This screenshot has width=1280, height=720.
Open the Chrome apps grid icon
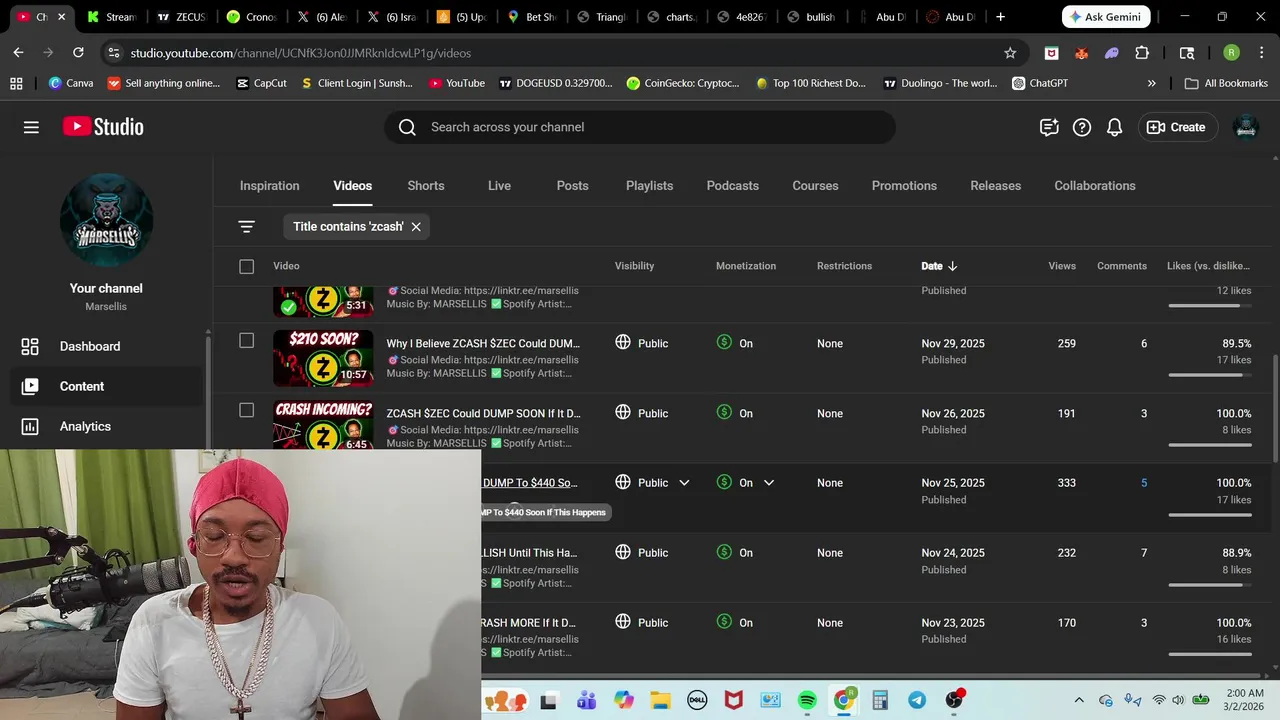click(16, 83)
